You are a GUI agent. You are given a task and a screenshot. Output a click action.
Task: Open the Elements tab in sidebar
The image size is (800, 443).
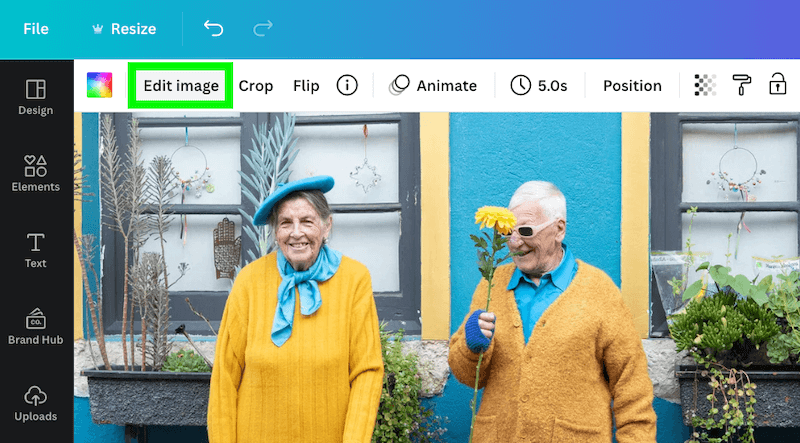click(36, 174)
